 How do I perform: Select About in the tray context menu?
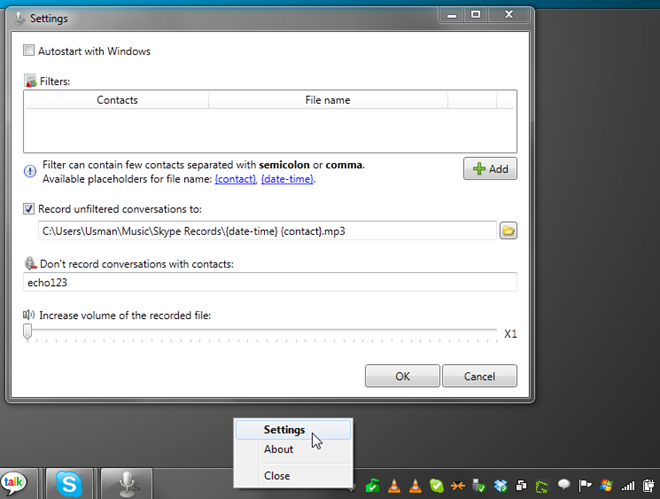pos(293,449)
